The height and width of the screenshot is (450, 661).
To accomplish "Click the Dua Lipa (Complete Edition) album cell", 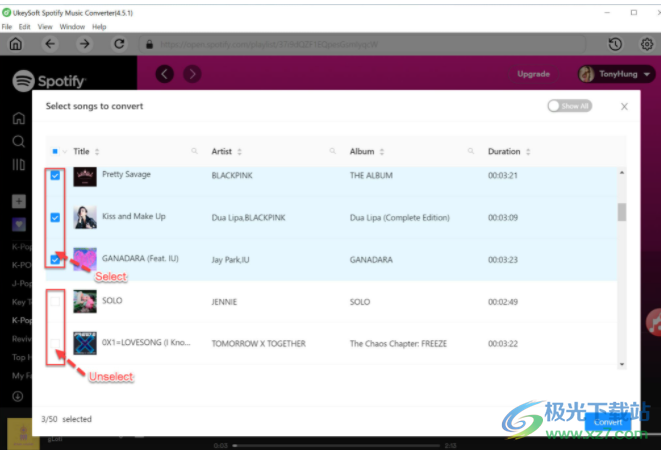I will click(x=400, y=218).
